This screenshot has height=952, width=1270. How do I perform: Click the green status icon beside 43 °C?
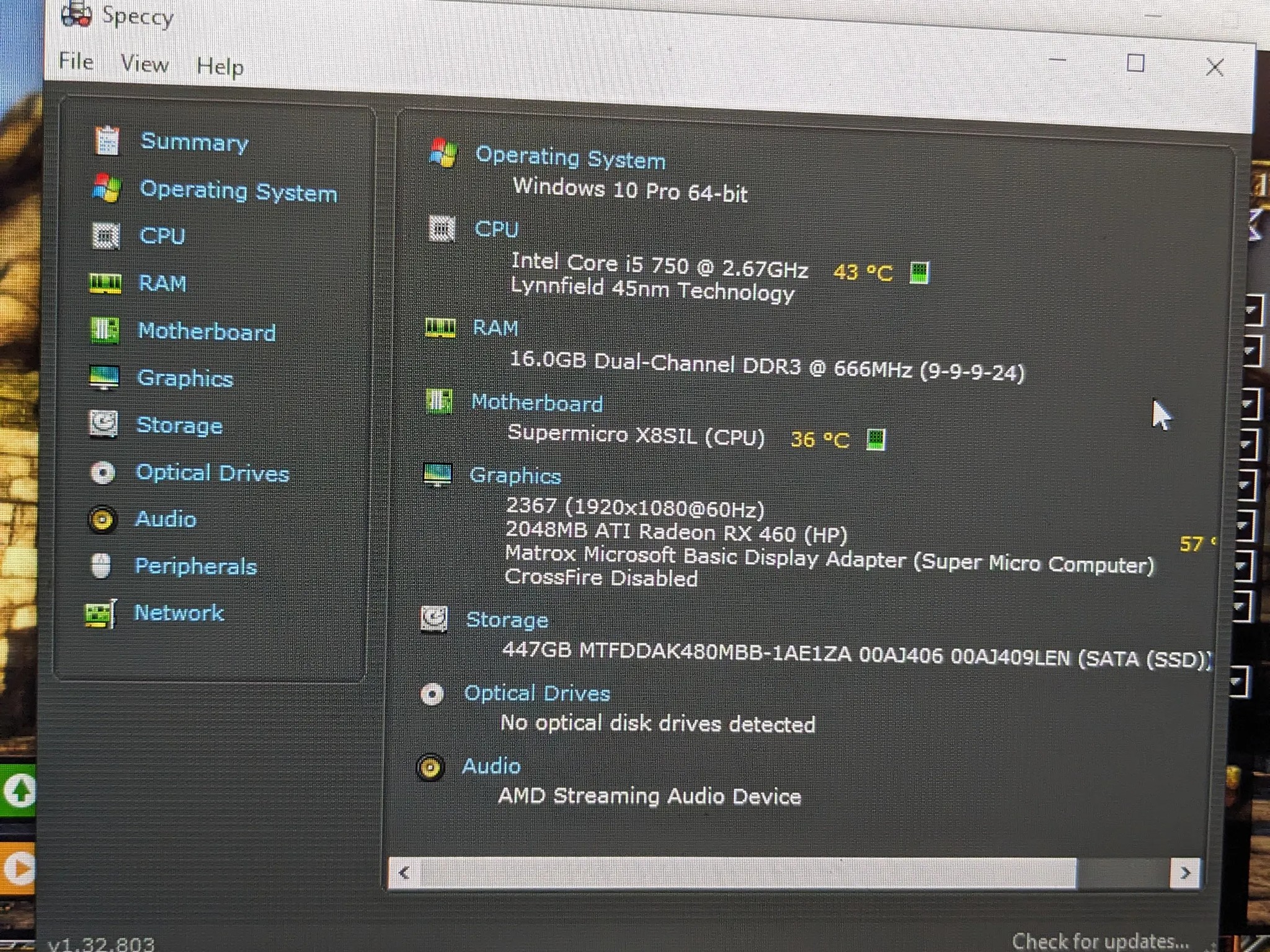(x=919, y=272)
